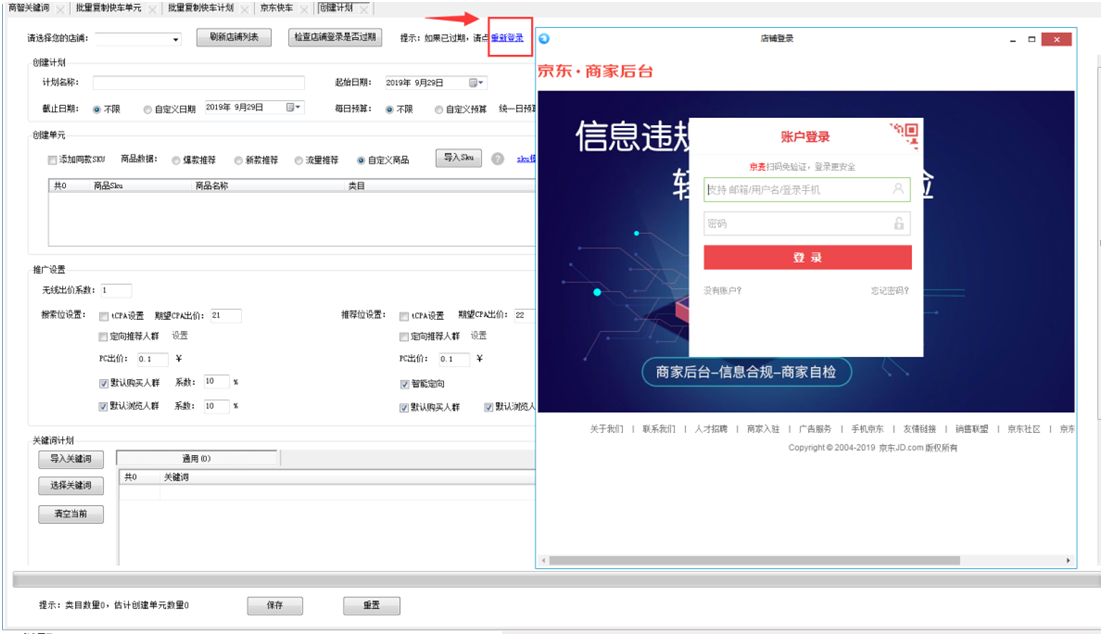Click the lock icon in the password field
1103x636 pixels.
(898, 223)
